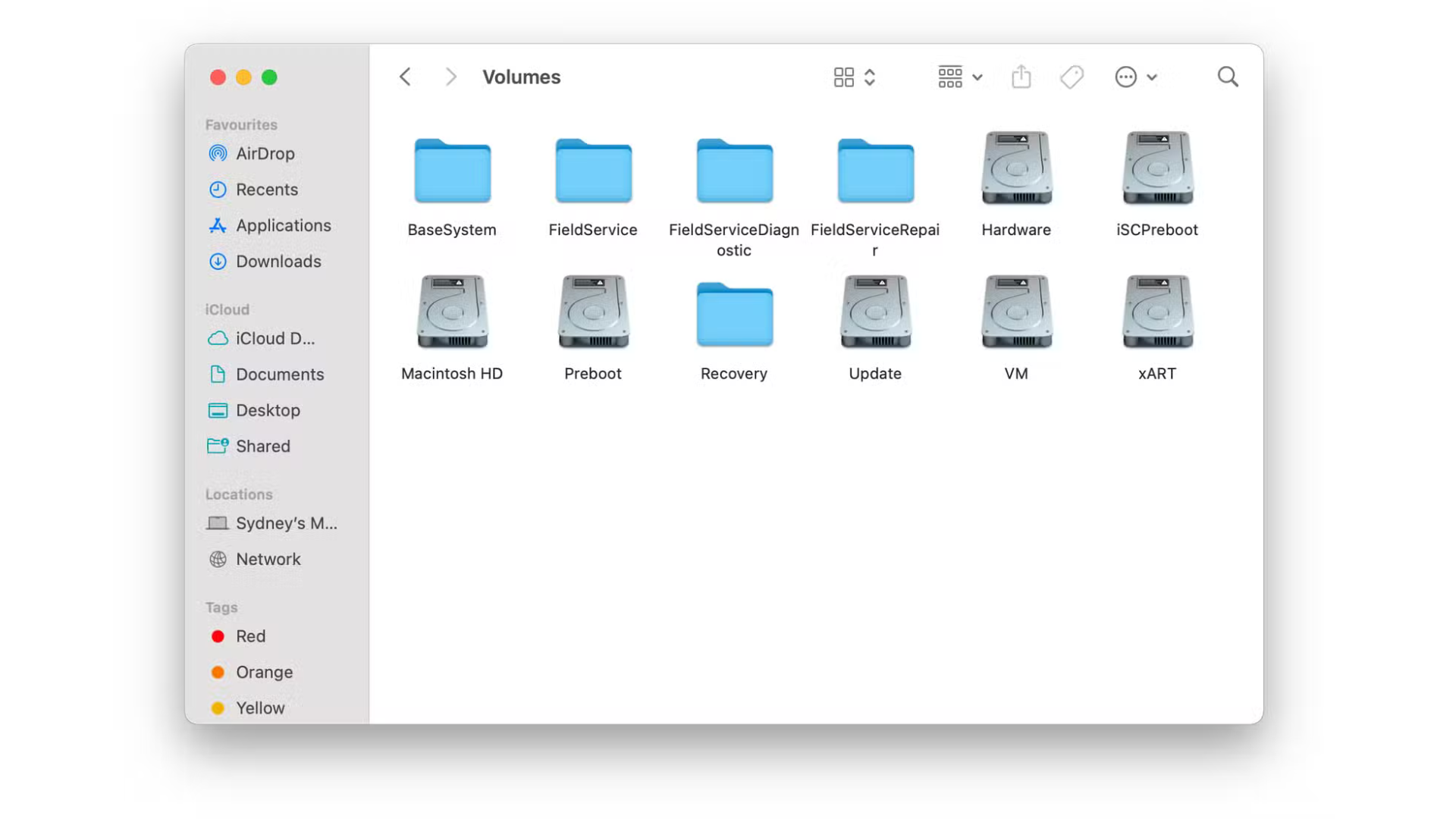Click the Edit Tags toolbar icon

1072,77
